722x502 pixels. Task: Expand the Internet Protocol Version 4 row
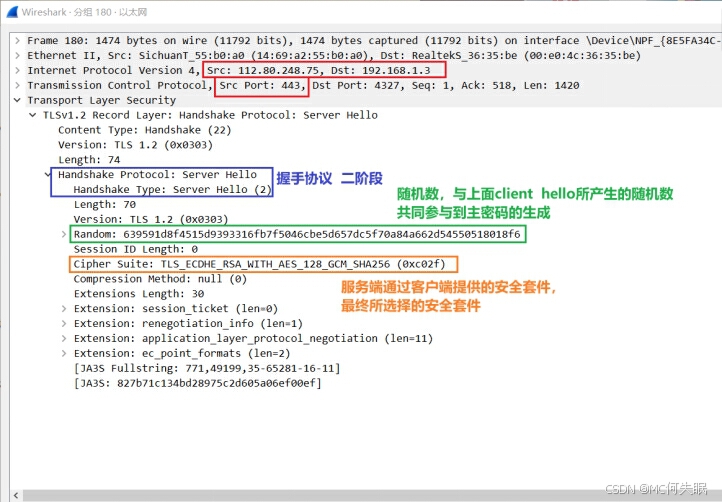[18, 71]
